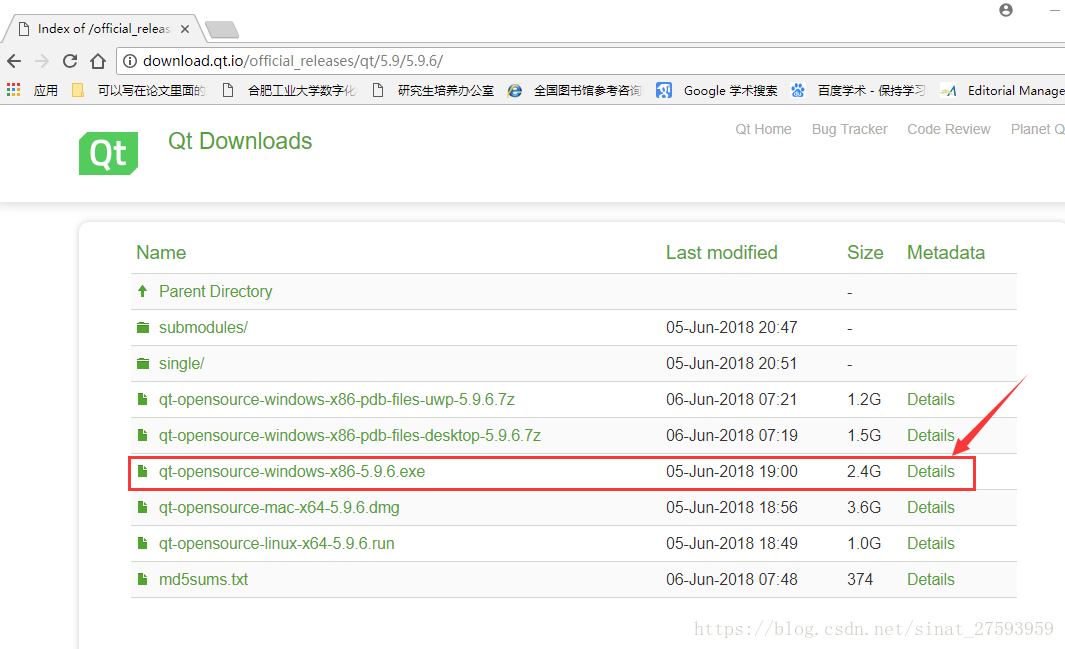Click the up-arrow icon beside Parent Directory
This screenshot has height=649, width=1065.
(x=143, y=291)
